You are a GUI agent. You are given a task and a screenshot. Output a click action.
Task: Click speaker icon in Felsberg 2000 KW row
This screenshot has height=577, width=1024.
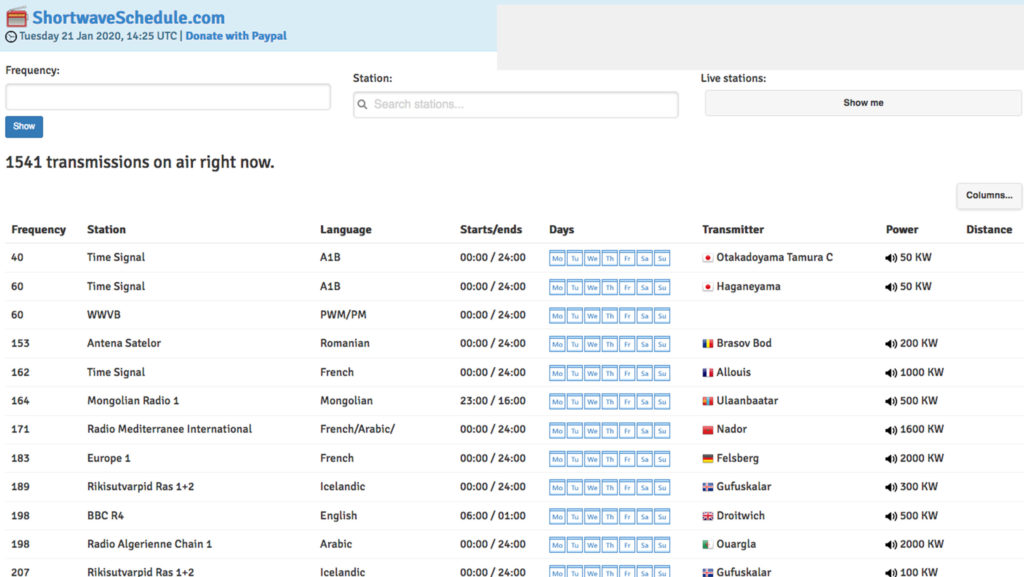[x=891, y=458]
